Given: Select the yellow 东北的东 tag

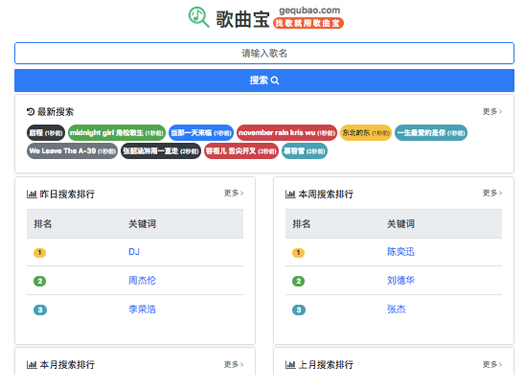Looking at the screenshot, I should point(366,133).
